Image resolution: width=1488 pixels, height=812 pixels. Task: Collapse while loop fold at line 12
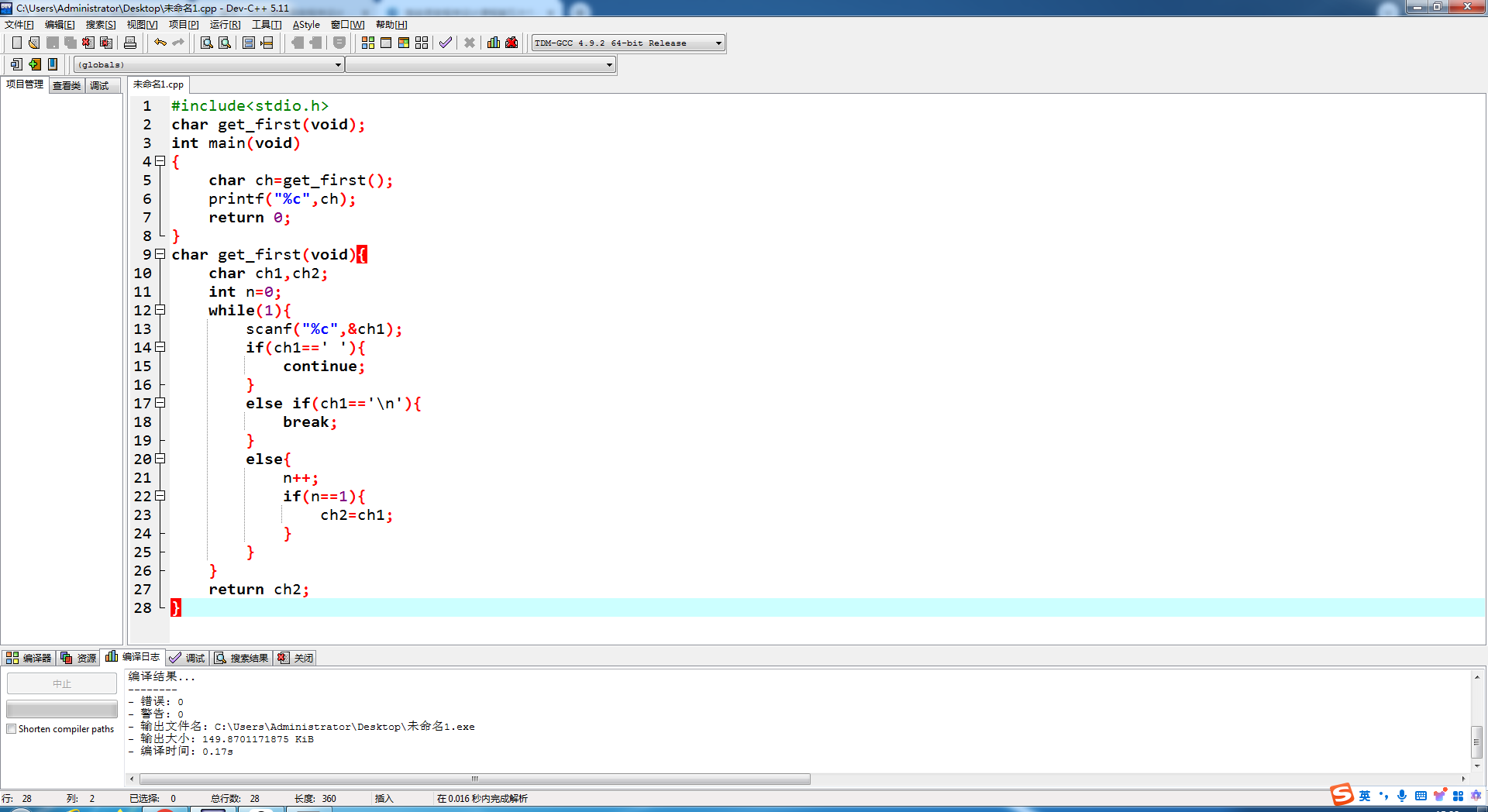160,310
